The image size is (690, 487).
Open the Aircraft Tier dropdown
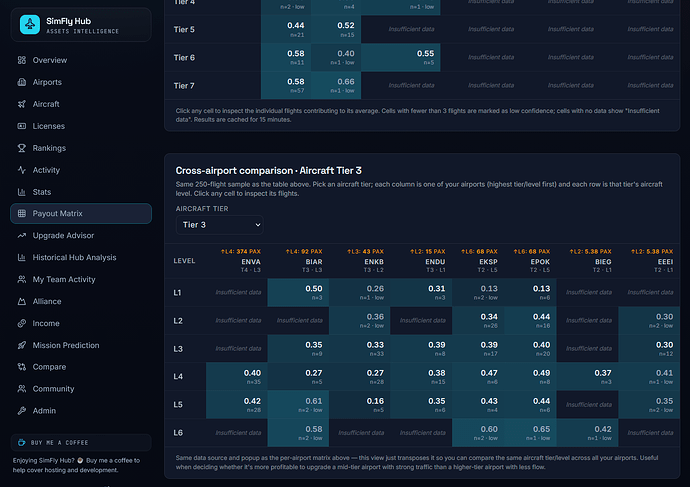[220, 225]
